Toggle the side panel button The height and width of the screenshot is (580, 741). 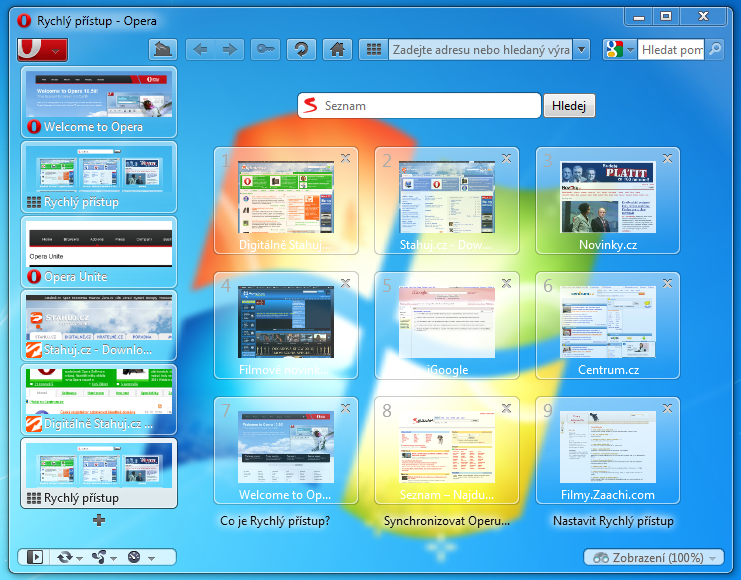coord(34,557)
